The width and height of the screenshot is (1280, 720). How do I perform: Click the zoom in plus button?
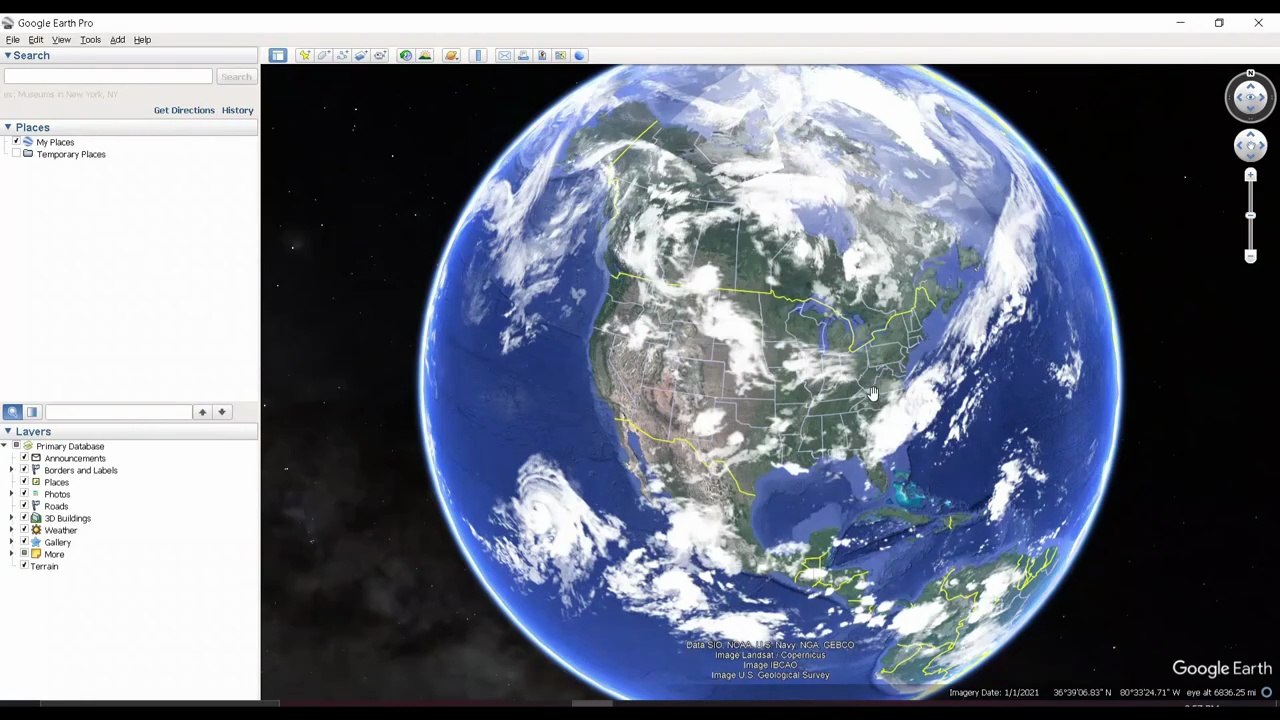(x=1250, y=176)
